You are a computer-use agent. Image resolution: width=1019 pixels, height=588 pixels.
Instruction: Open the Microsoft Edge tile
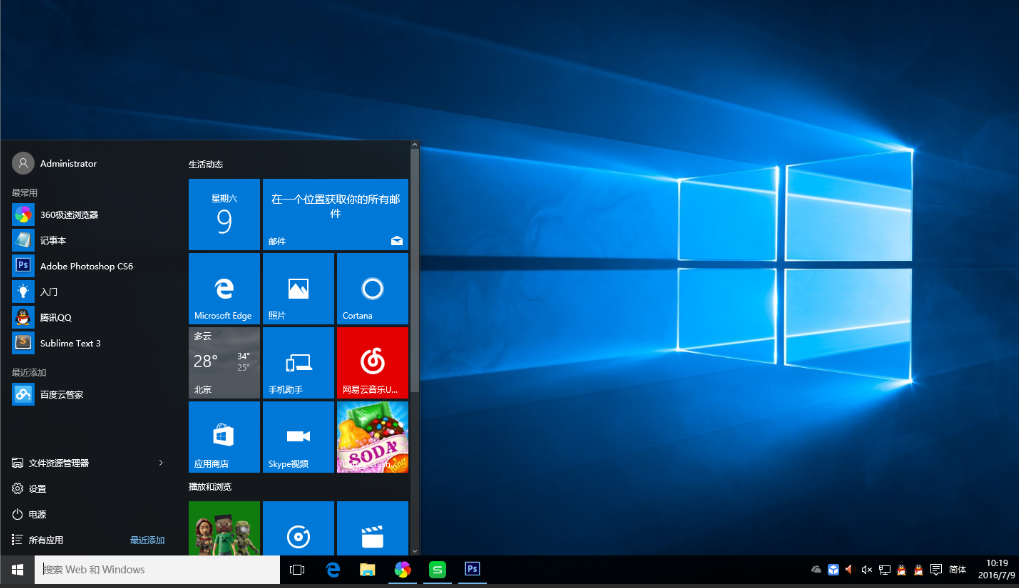click(x=224, y=289)
